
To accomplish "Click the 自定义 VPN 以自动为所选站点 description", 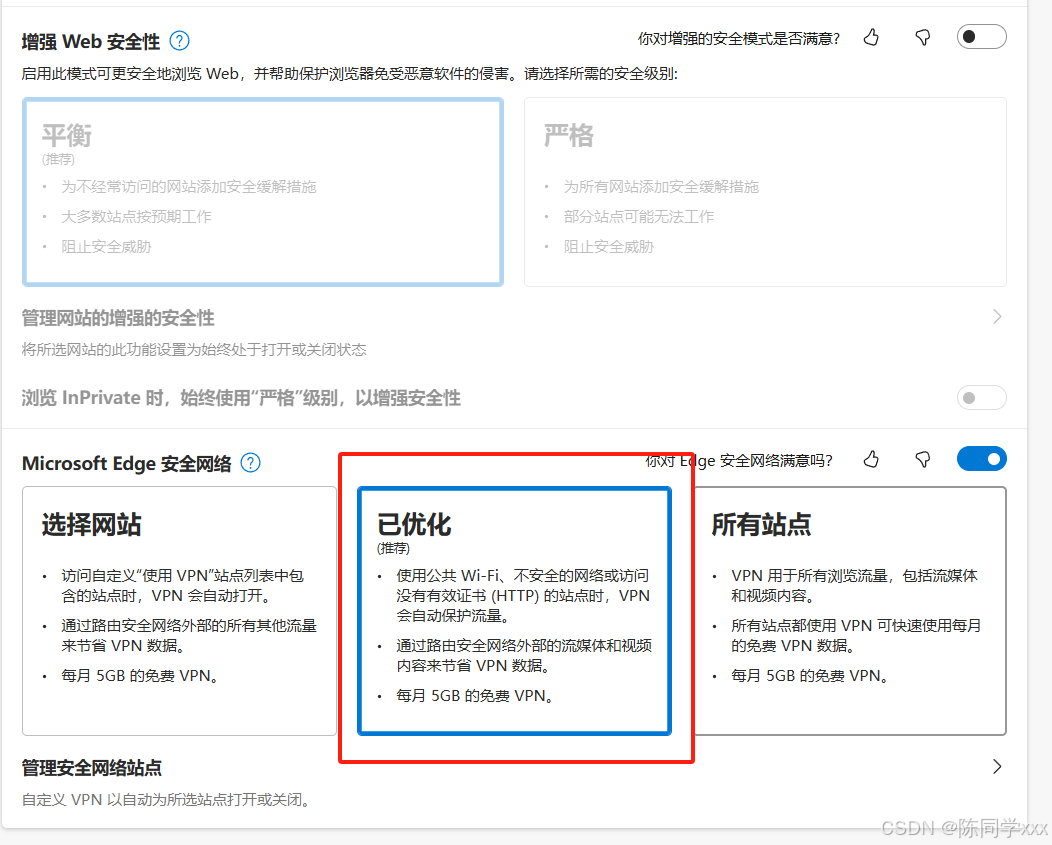I will pos(166,800).
